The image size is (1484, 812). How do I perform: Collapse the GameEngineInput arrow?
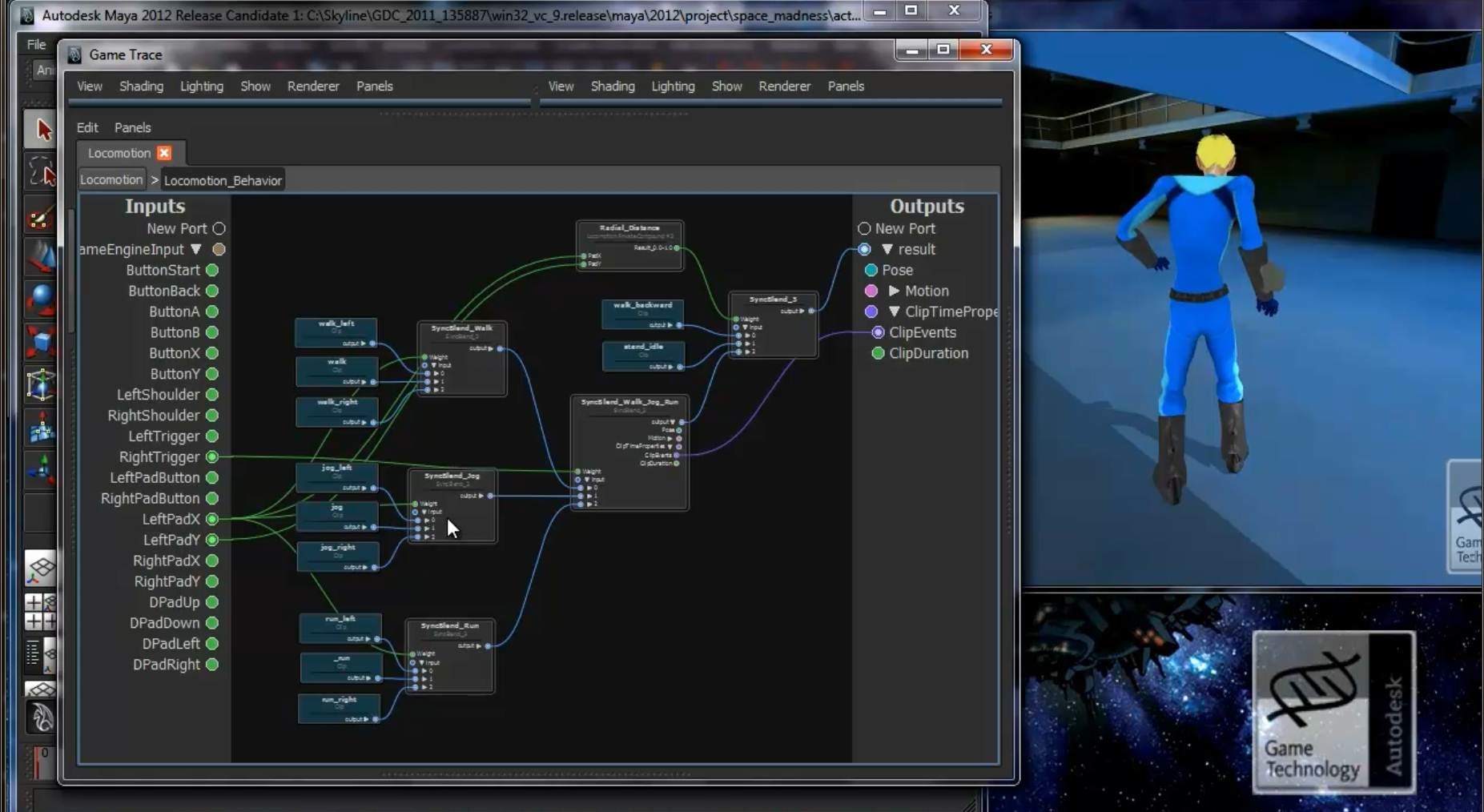click(x=196, y=250)
